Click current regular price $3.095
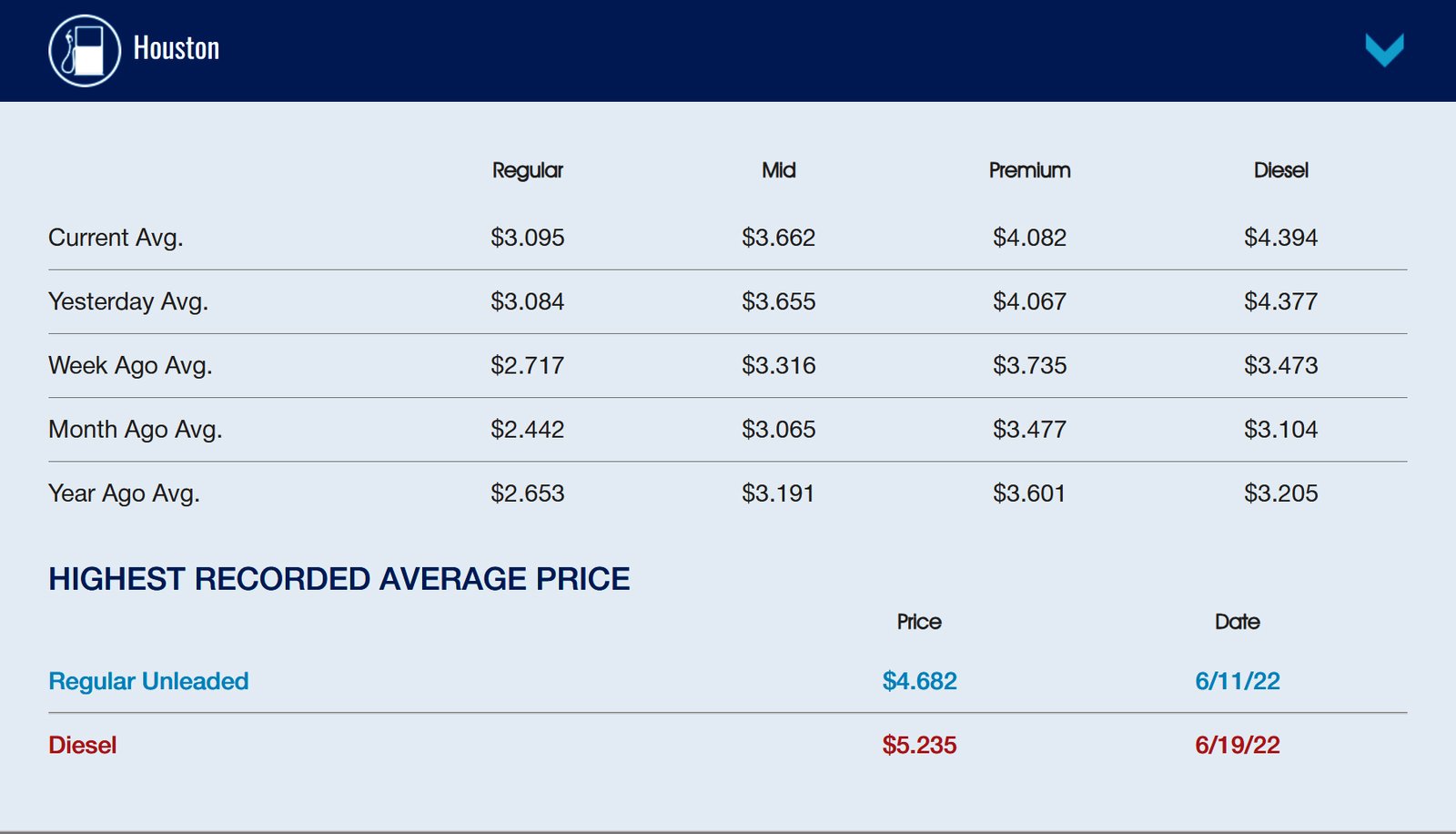The image size is (1456, 834). pos(527,238)
